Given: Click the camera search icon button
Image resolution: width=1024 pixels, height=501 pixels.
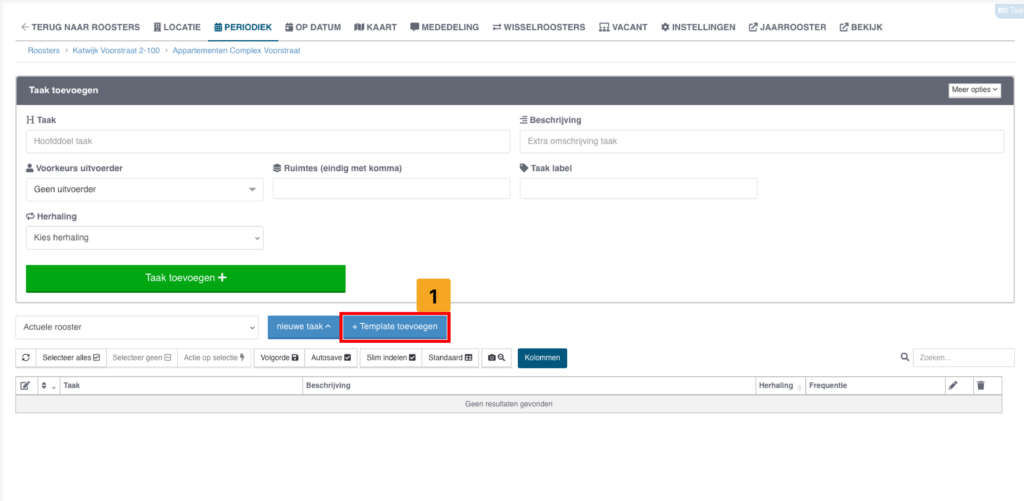Looking at the screenshot, I should [497, 357].
